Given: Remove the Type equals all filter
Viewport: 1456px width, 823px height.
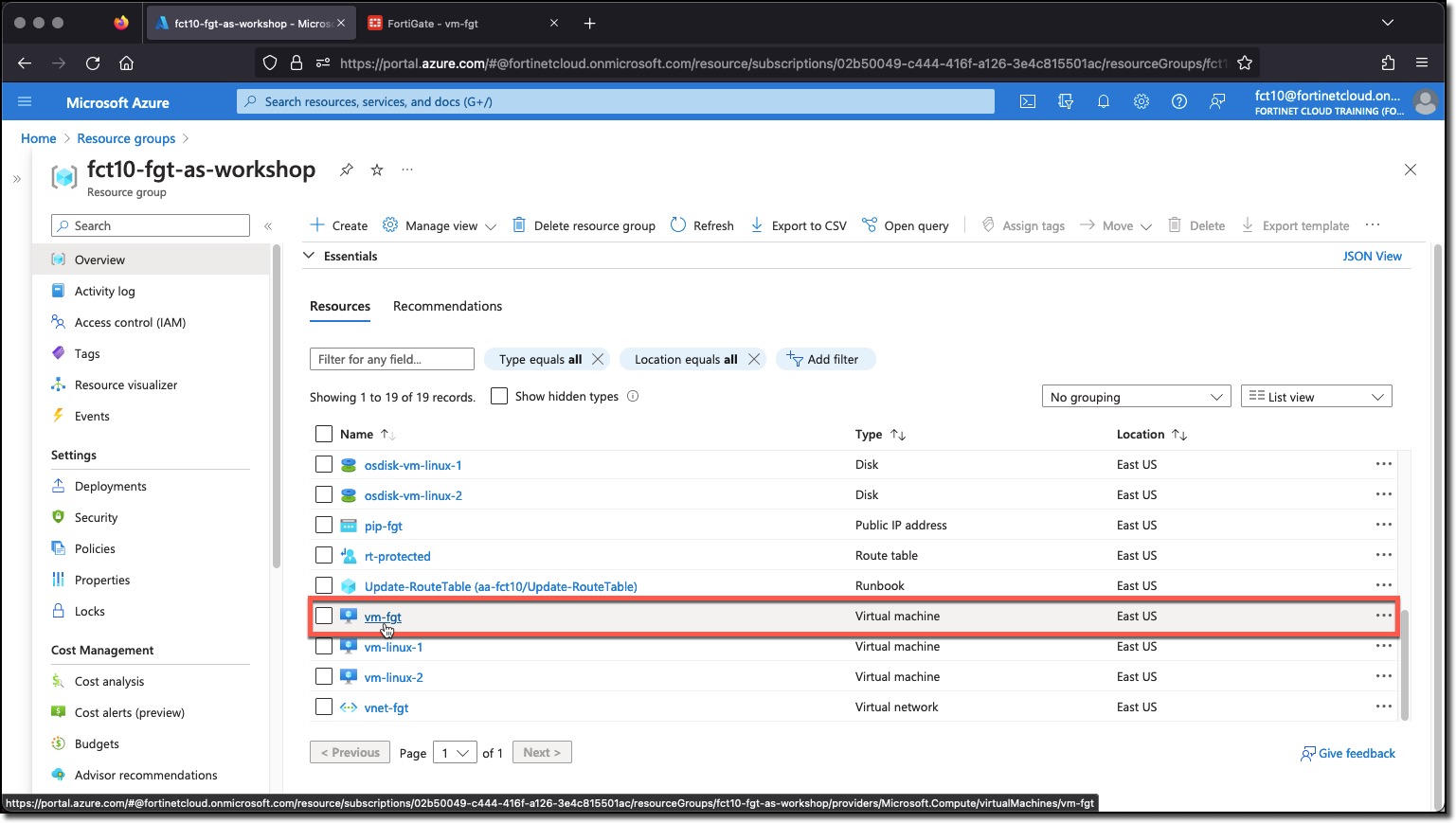Looking at the screenshot, I should click(598, 359).
